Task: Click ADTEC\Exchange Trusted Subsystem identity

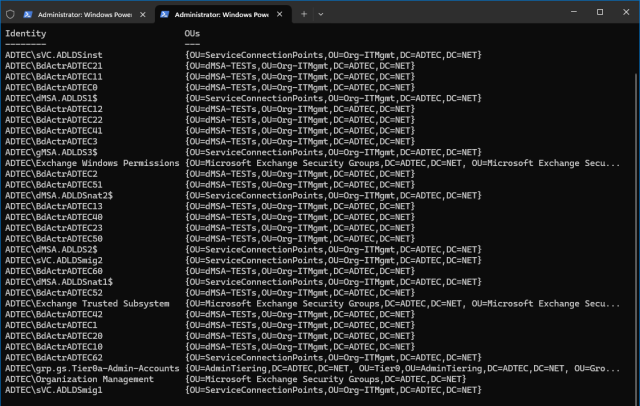Action: [x=87, y=304]
